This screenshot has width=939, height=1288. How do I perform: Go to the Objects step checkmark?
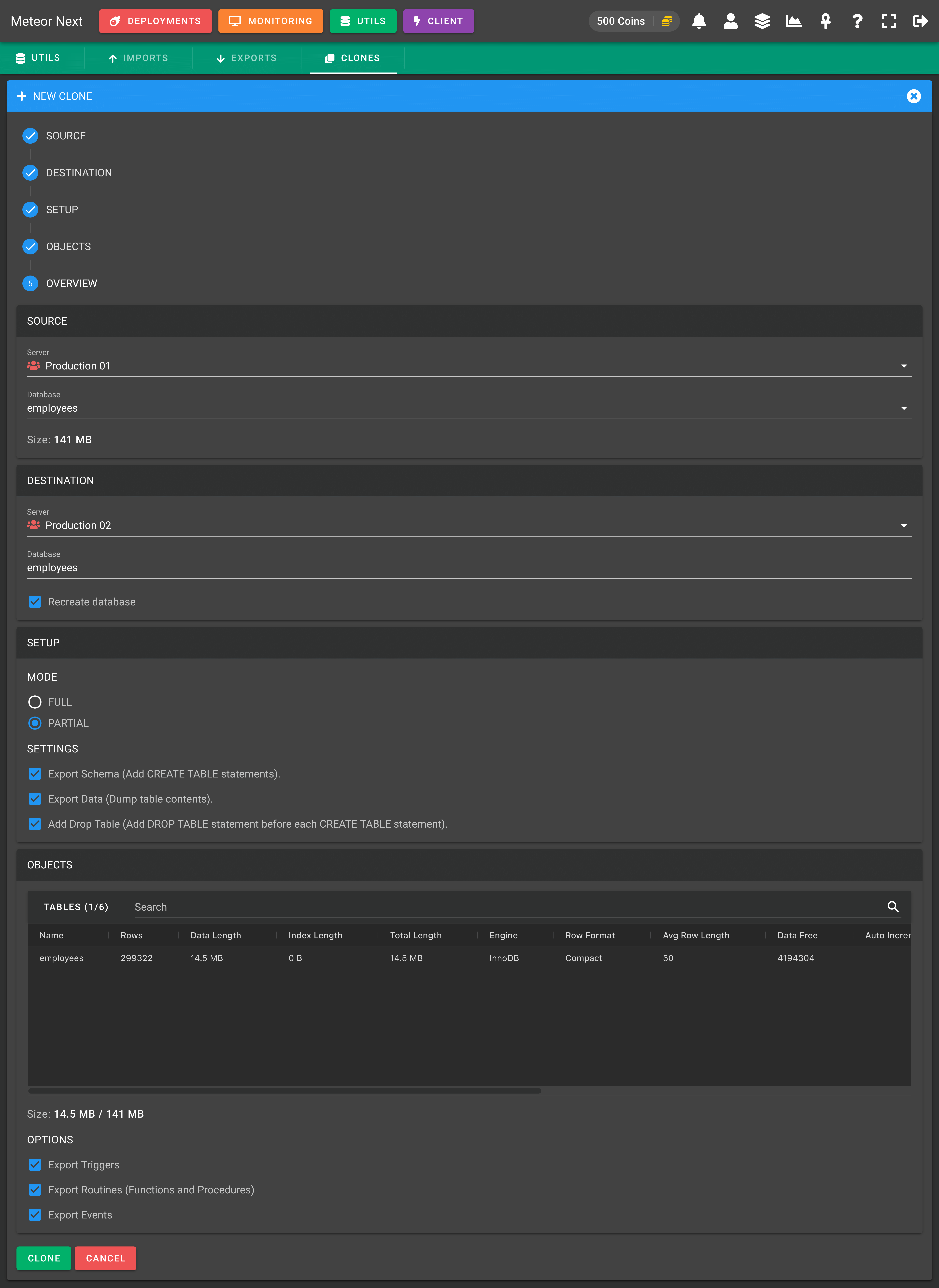tap(30, 246)
